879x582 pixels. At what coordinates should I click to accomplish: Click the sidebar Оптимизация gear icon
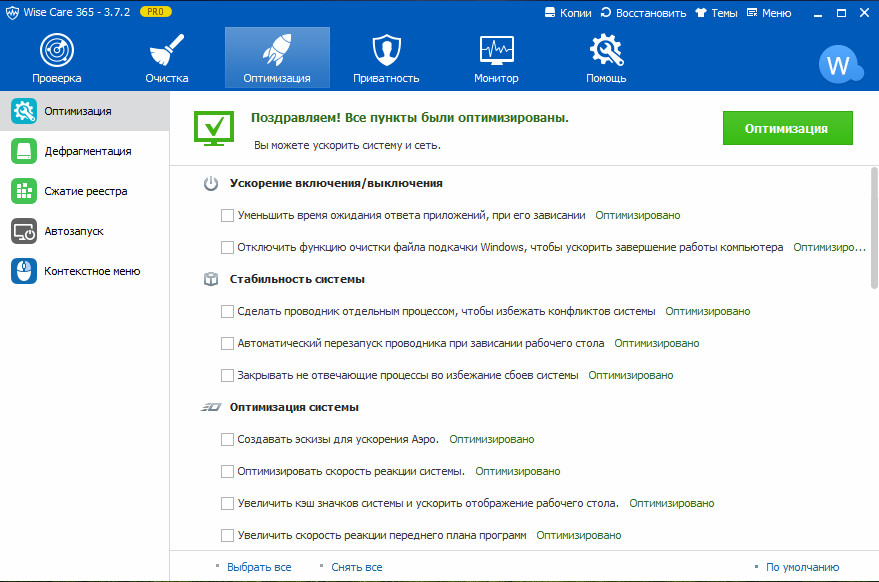click(24, 111)
